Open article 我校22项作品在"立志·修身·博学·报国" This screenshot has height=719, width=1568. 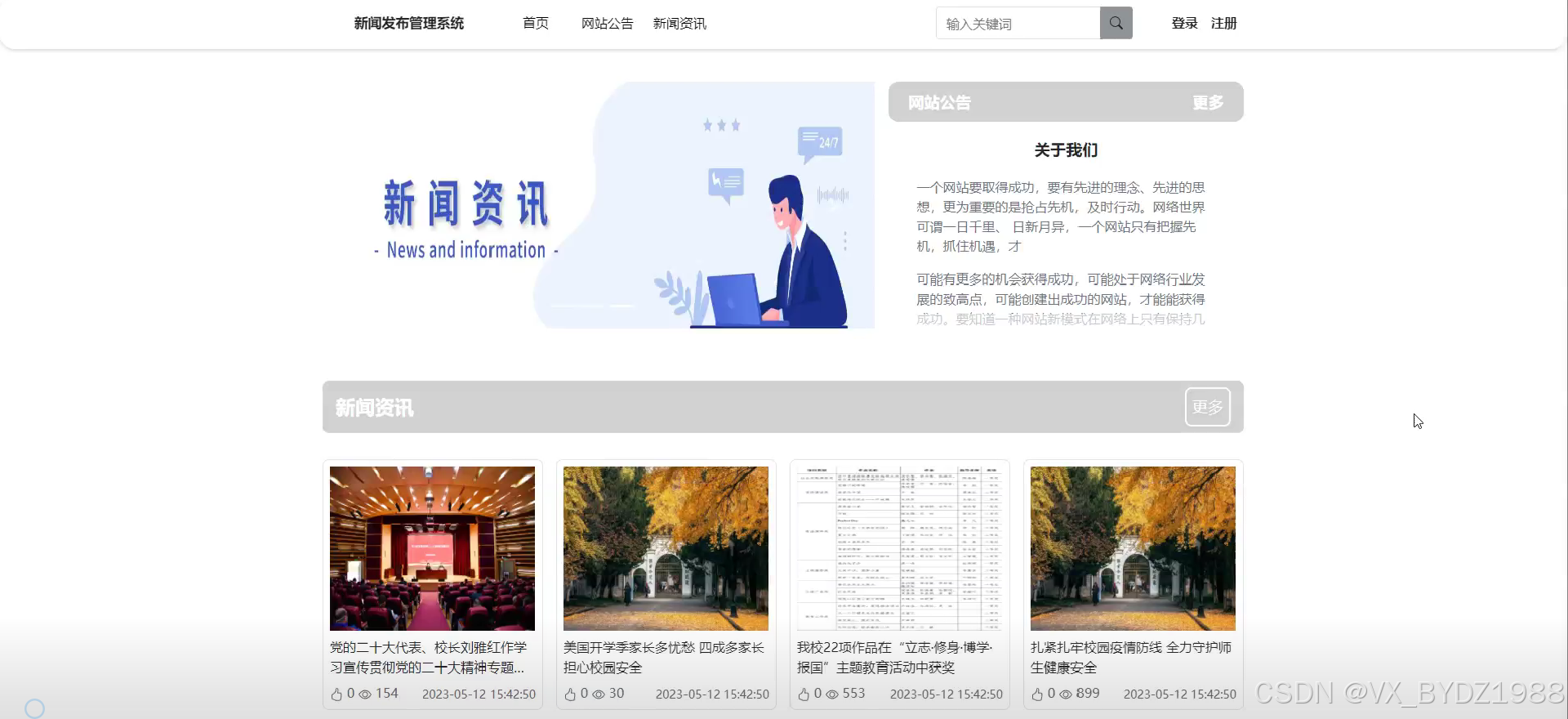click(x=895, y=658)
